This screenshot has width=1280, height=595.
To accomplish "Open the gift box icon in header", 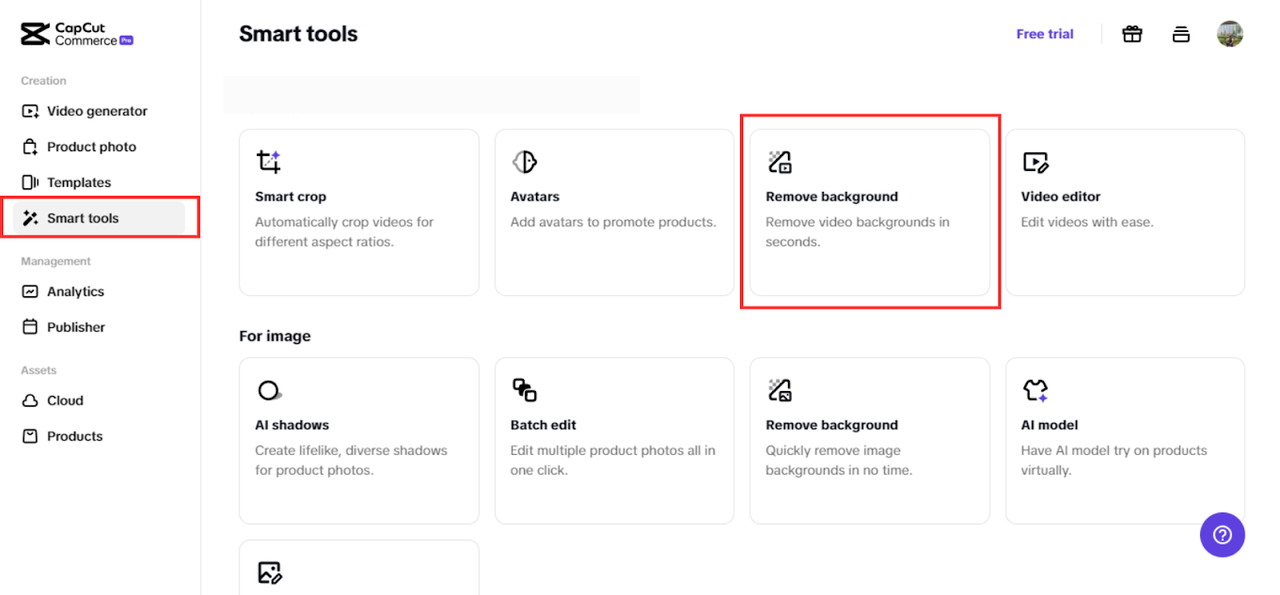I will pyautogui.click(x=1132, y=34).
